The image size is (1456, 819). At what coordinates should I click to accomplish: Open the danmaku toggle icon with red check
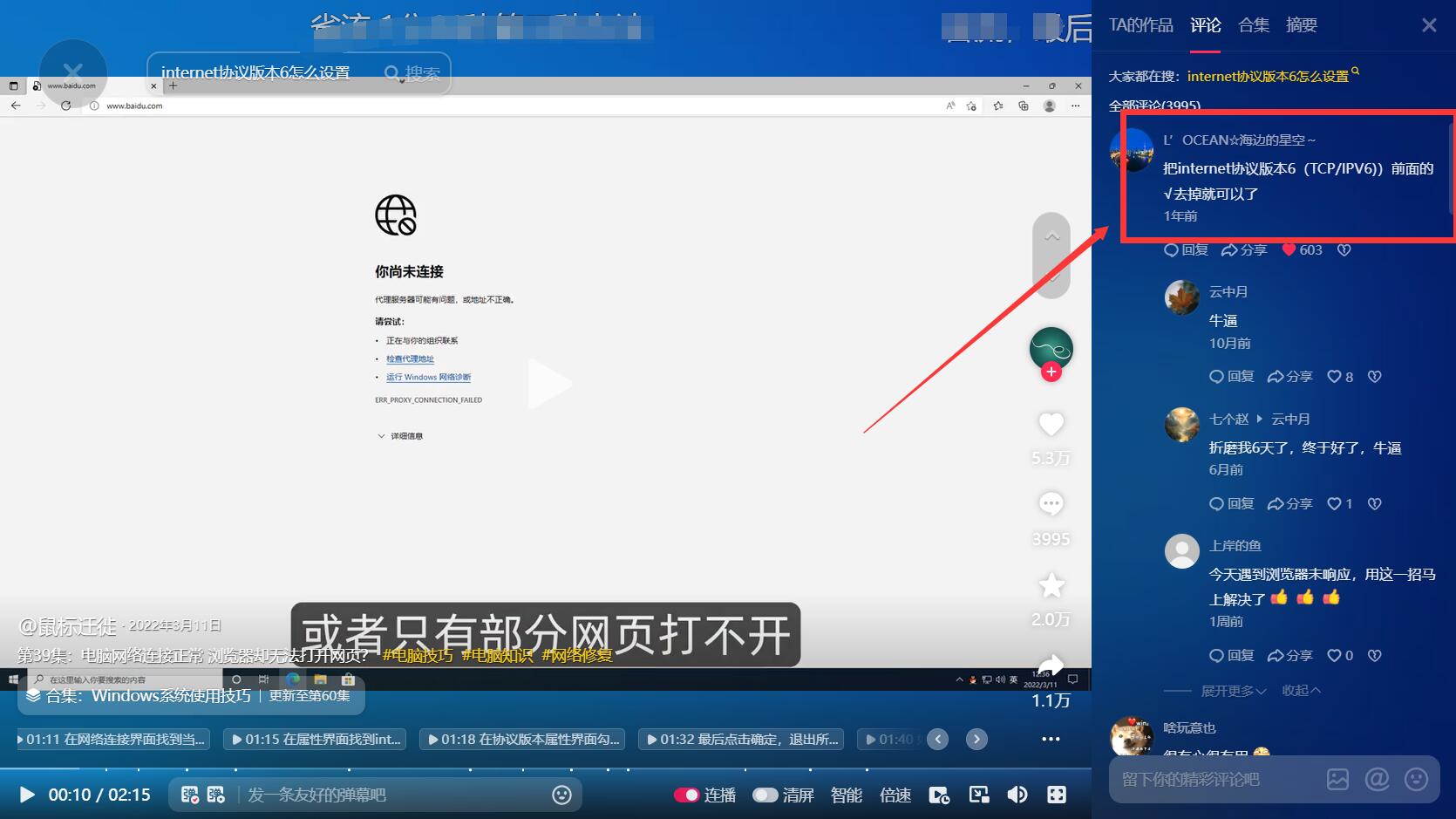pyautogui.click(x=189, y=795)
